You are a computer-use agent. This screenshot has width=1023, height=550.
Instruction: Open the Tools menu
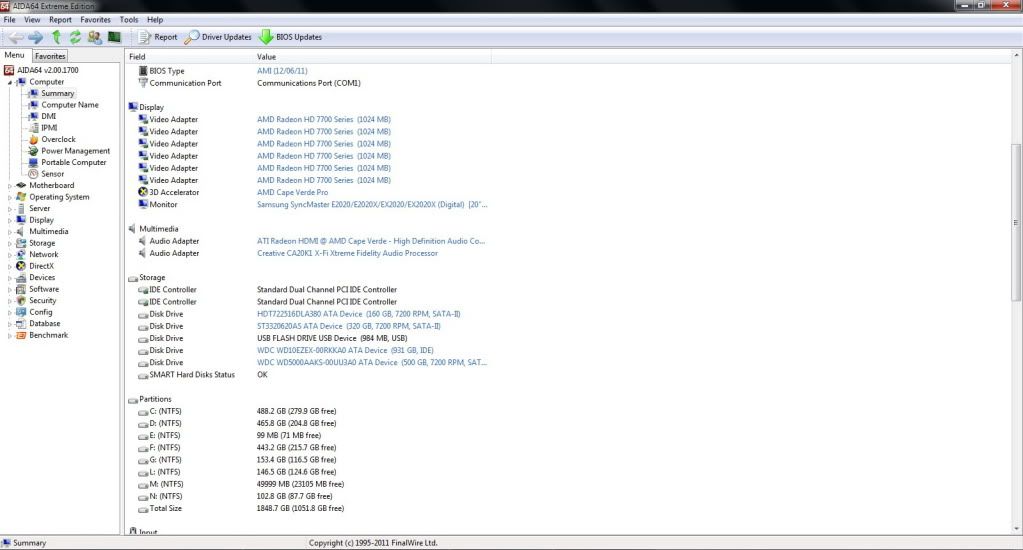pyautogui.click(x=129, y=20)
